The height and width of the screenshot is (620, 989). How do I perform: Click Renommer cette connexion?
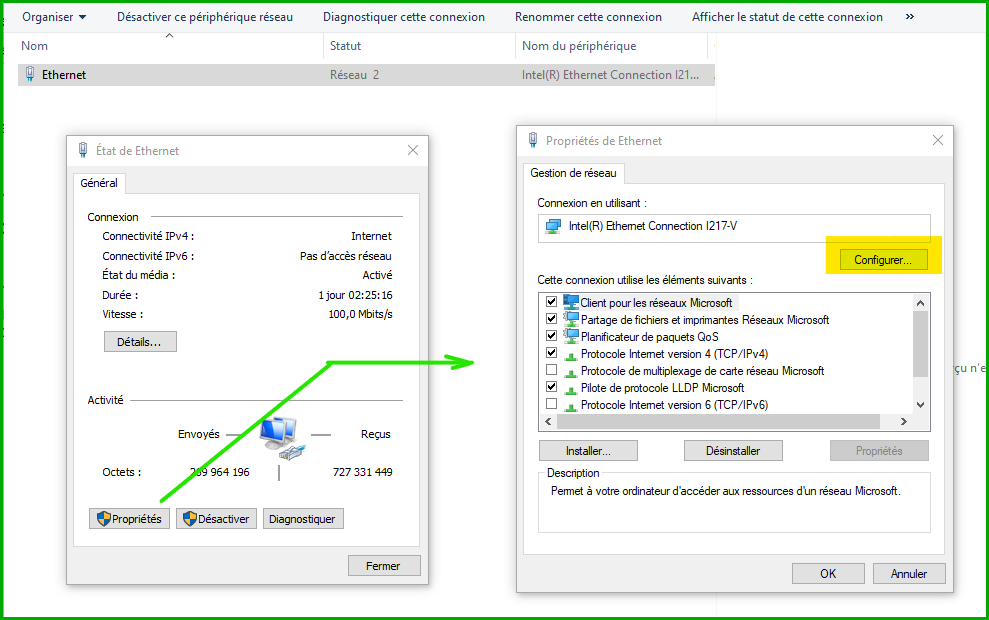588,17
